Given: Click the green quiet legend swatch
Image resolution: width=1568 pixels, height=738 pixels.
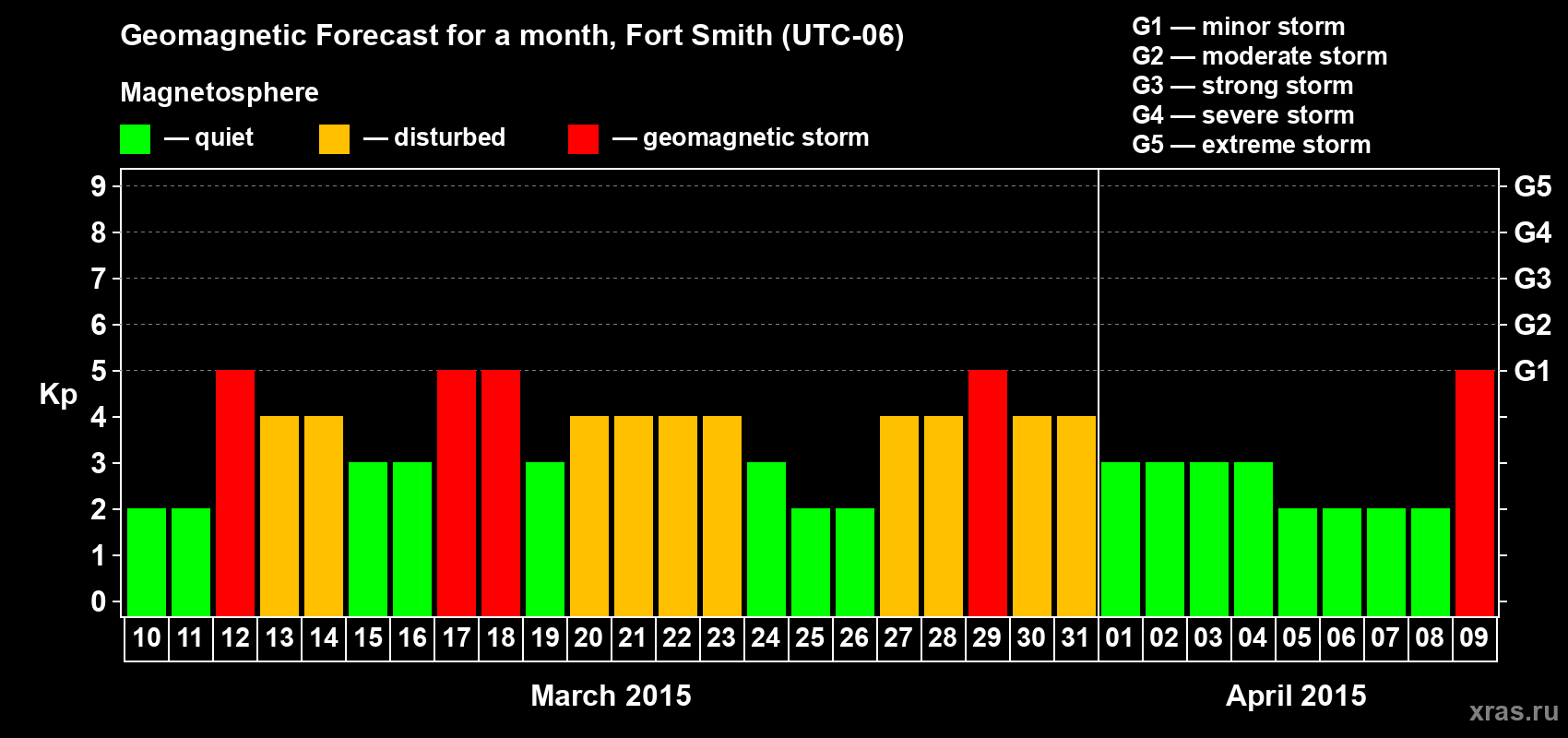Looking at the screenshot, I should click(x=136, y=139).
